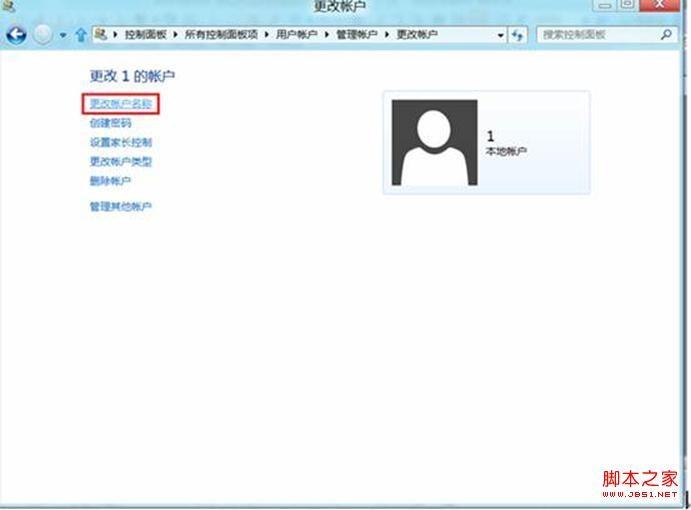Image resolution: width=691 pixels, height=510 pixels.
Task: Maximize the 更改帐户 window
Action: coord(627,4)
